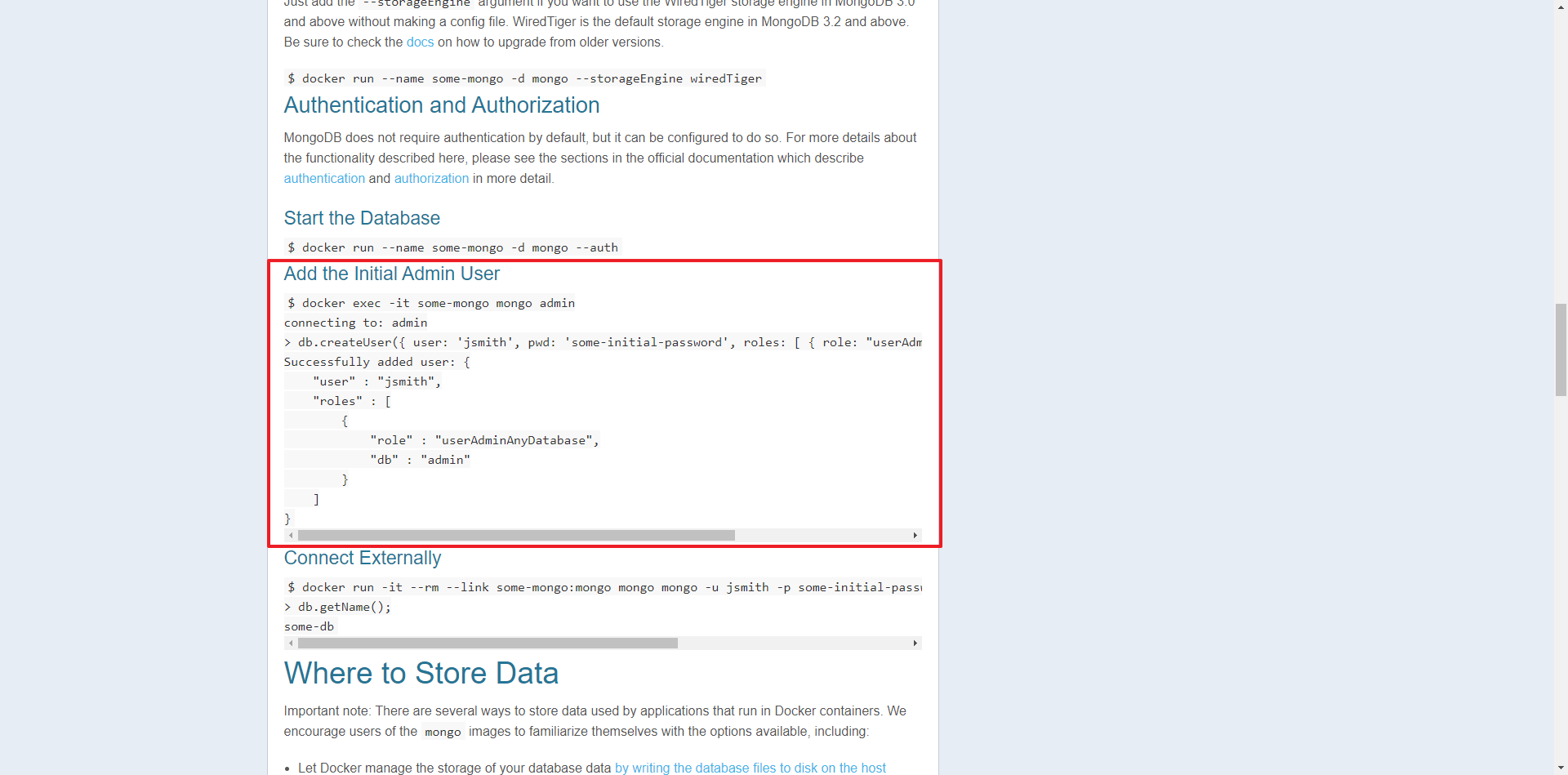
Task: Click the Where to Store Data heading
Action: click(x=421, y=673)
